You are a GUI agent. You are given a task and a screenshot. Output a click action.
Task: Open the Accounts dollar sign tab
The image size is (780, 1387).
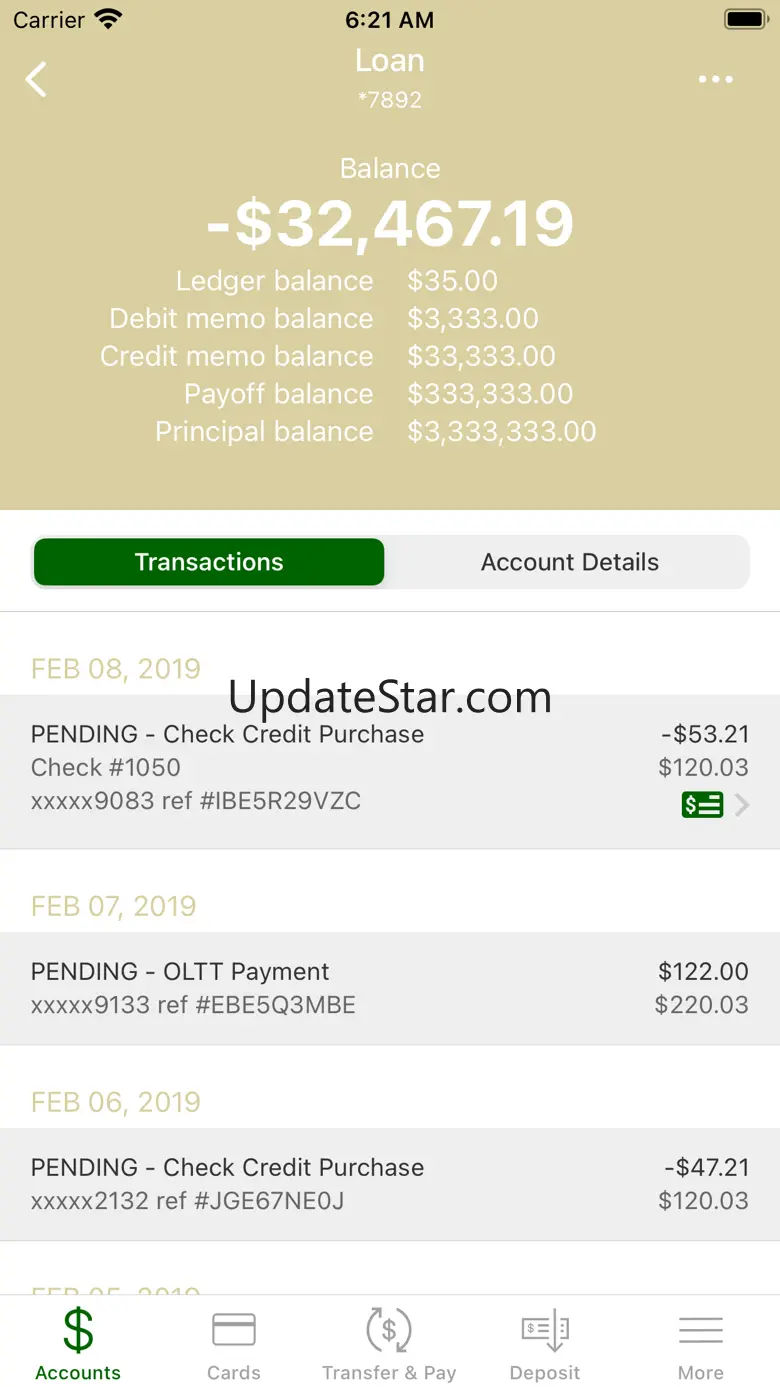point(78,1343)
